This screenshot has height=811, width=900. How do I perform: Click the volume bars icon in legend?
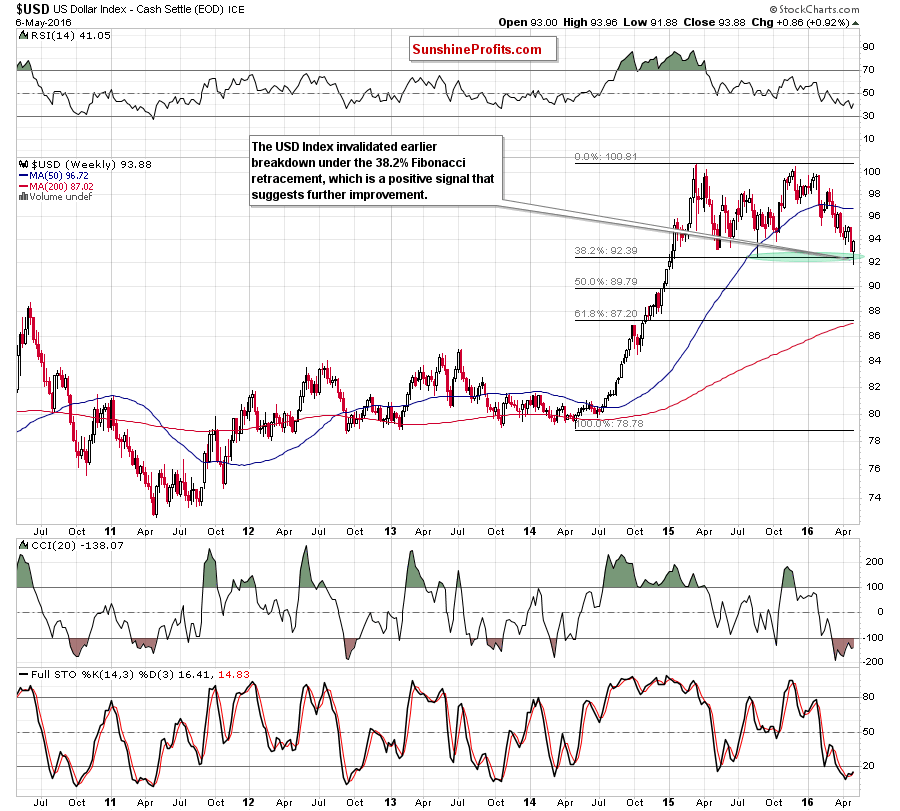24,197
